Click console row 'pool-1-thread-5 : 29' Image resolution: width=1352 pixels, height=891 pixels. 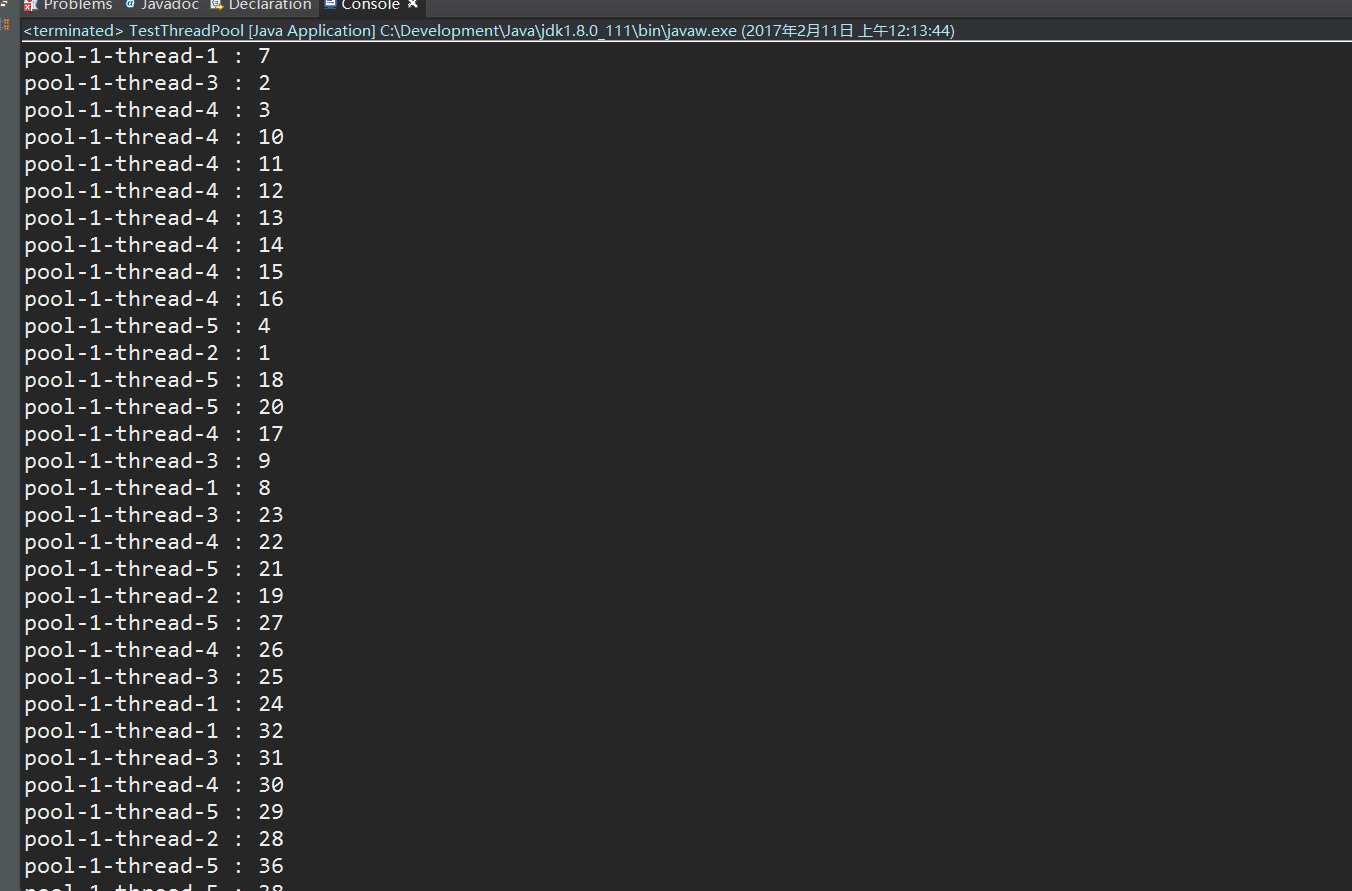tap(154, 812)
